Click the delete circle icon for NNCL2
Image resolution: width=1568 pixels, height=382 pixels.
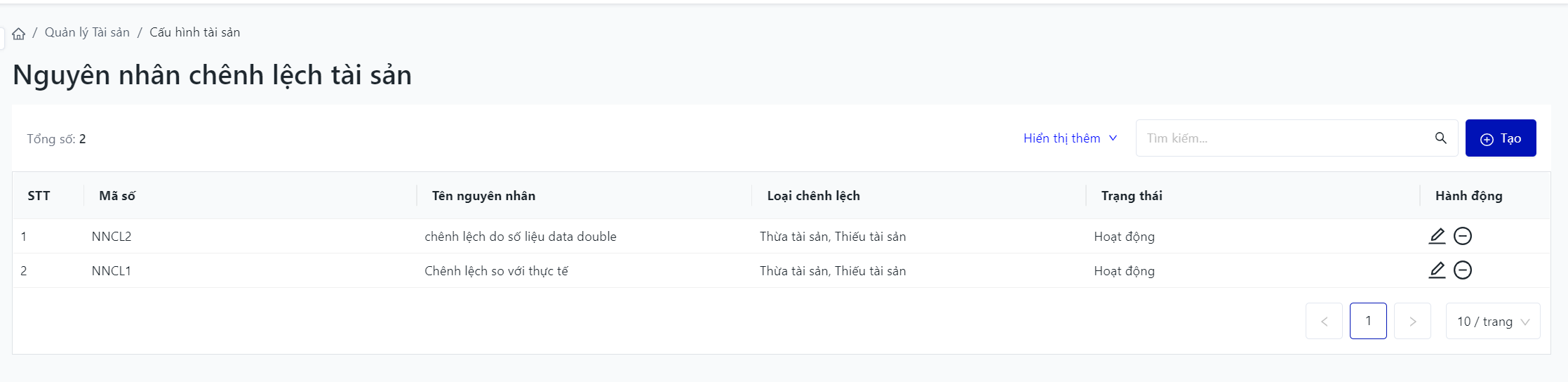[x=1463, y=236]
